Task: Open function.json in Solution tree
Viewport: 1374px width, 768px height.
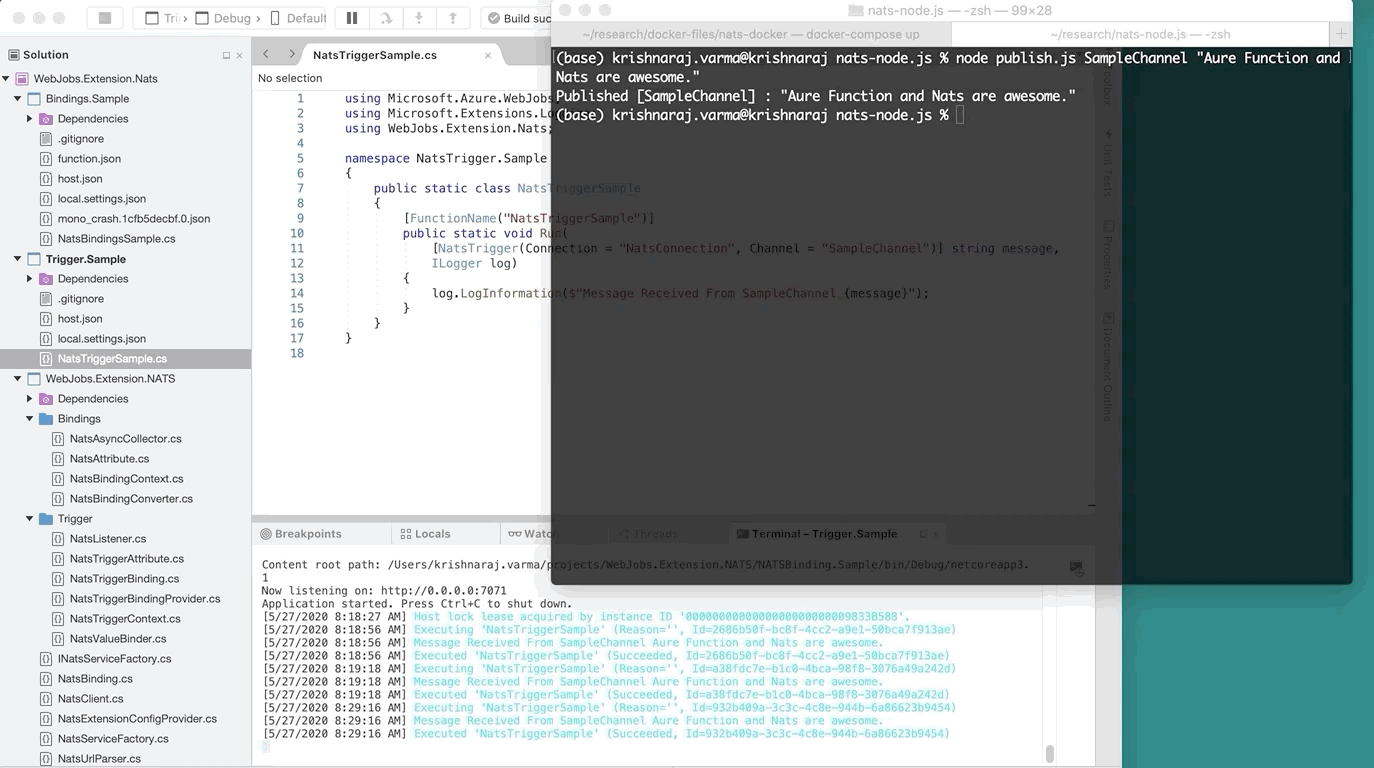Action: [89, 159]
